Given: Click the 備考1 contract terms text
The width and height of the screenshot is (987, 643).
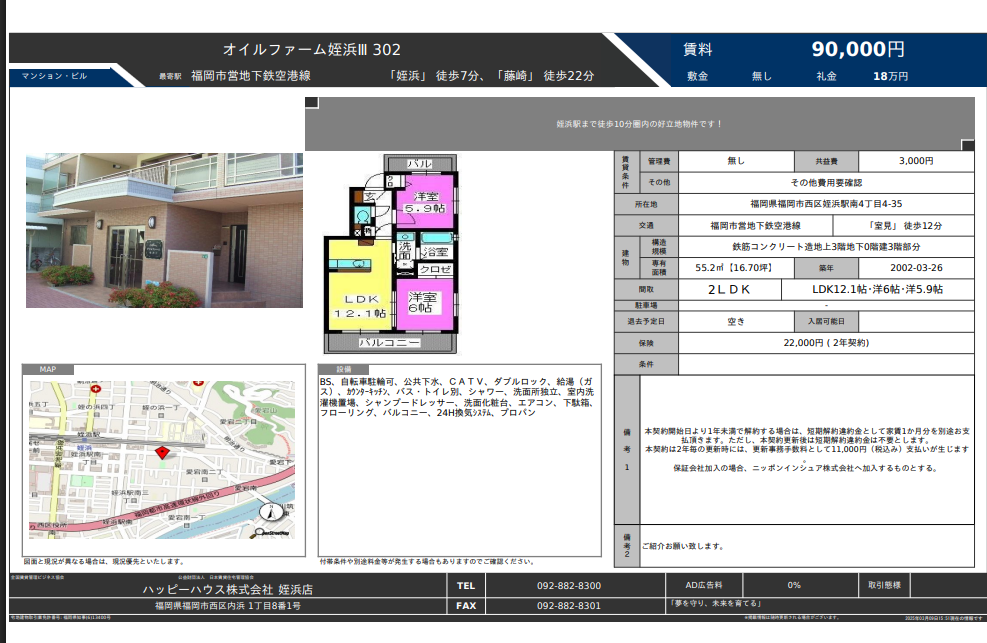Looking at the screenshot, I should [x=807, y=449].
